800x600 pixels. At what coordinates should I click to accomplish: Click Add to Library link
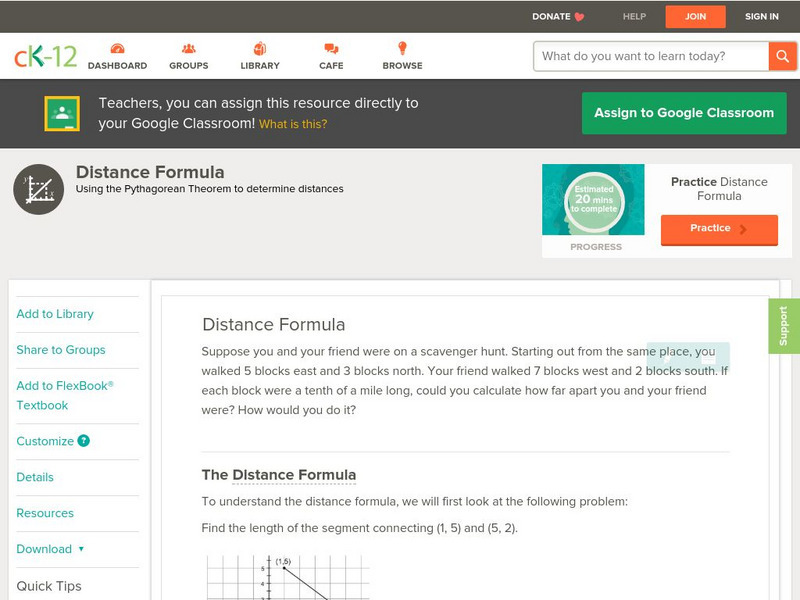click(55, 314)
